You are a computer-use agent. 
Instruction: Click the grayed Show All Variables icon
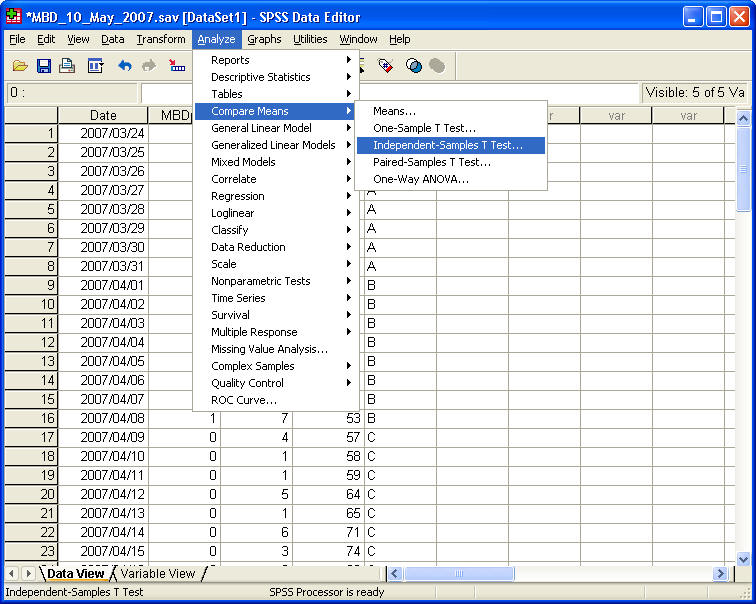(437, 66)
